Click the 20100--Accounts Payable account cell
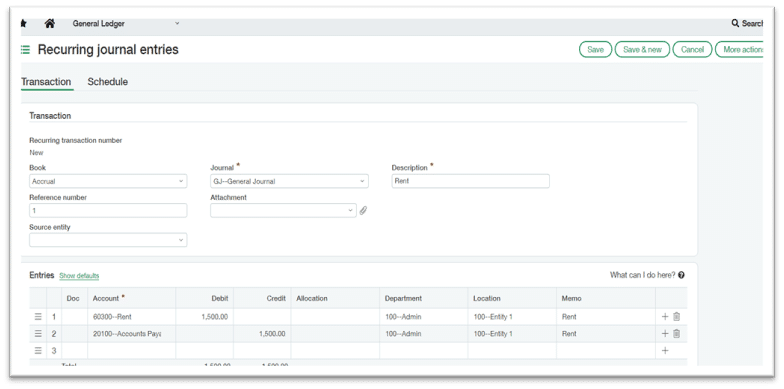Image resolution: width=784 pixels, height=389 pixels. (x=132, y=334)
